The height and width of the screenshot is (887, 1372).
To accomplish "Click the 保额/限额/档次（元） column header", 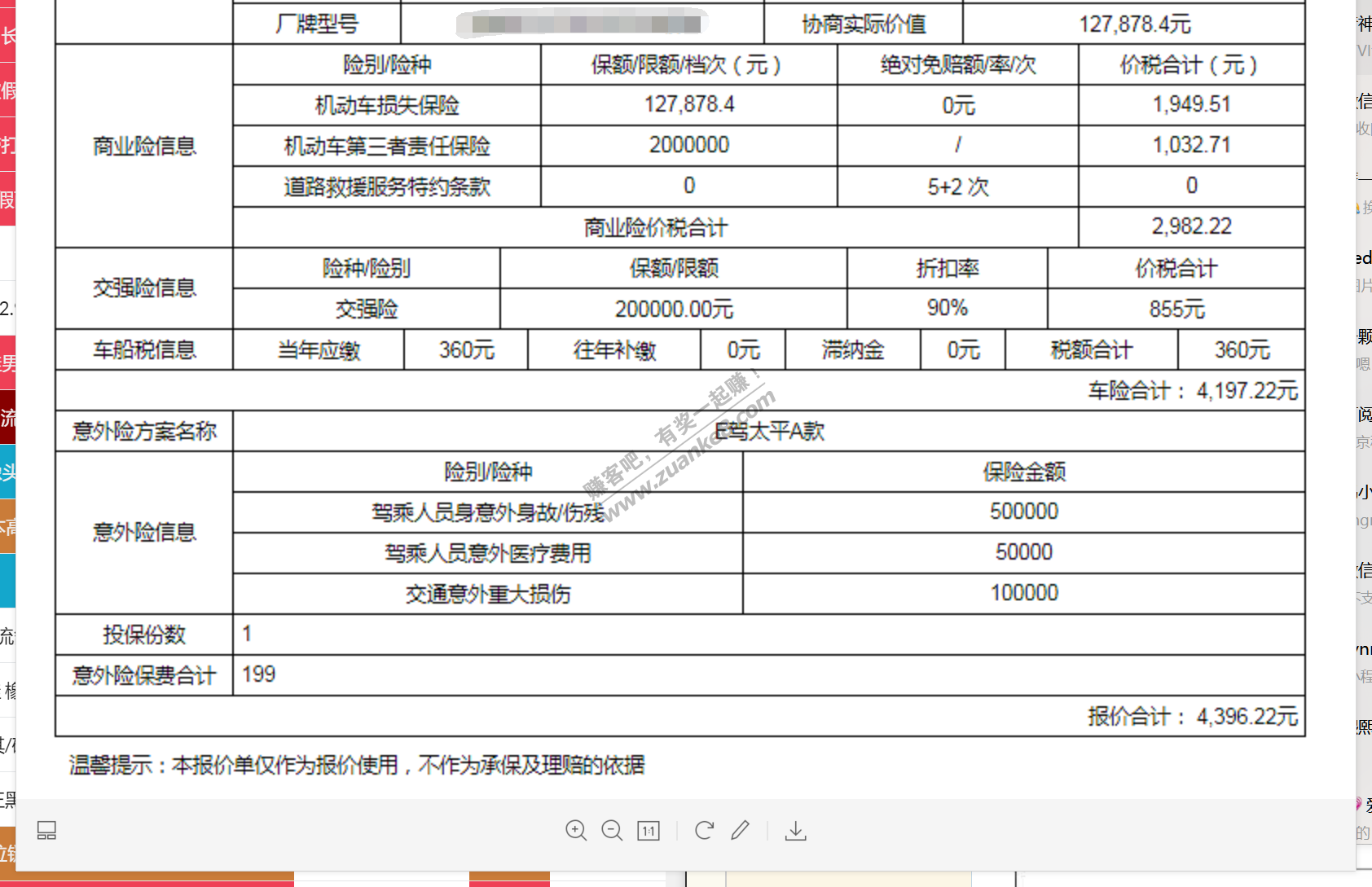I will [688, 64].
